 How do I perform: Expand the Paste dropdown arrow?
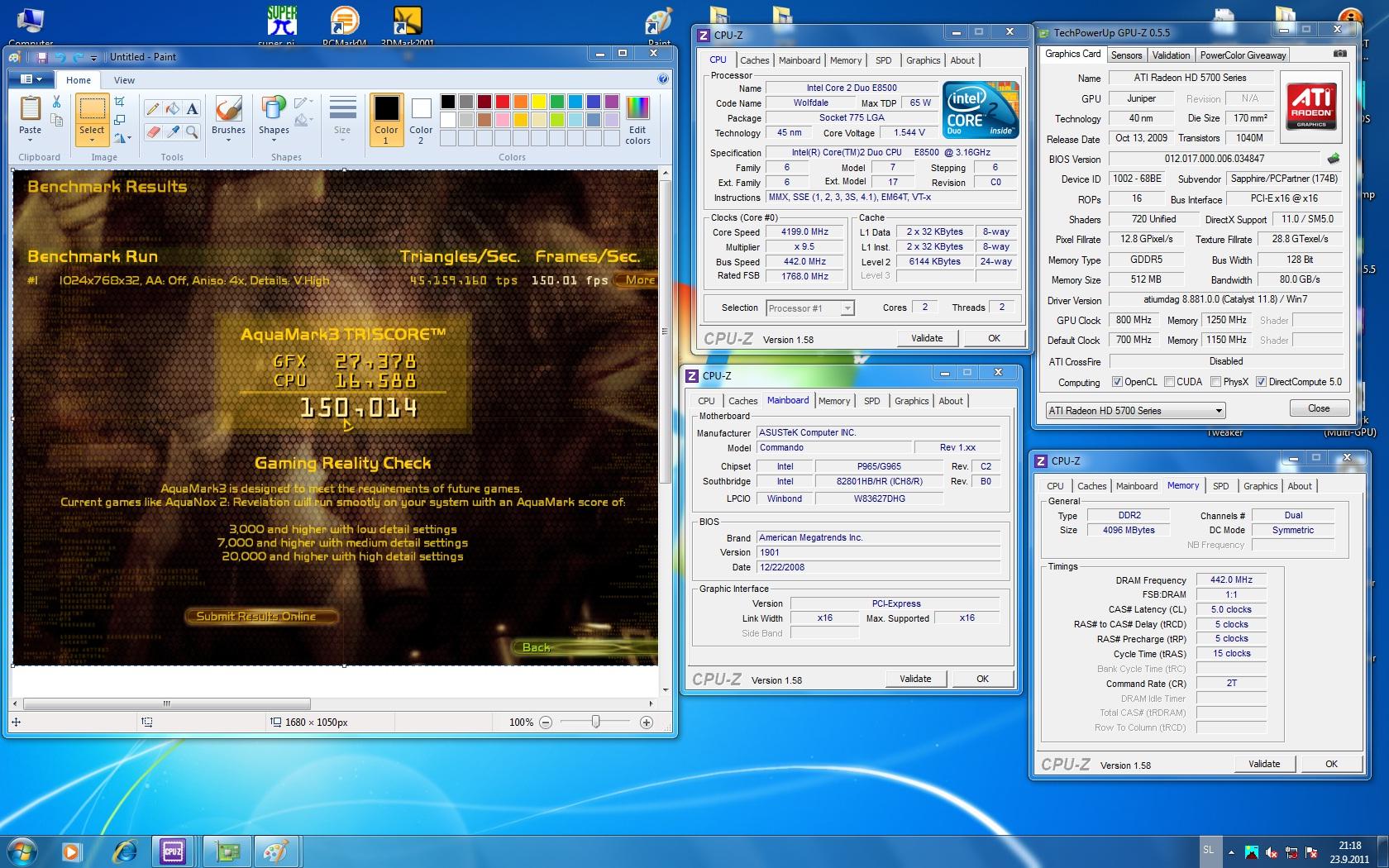30,141
